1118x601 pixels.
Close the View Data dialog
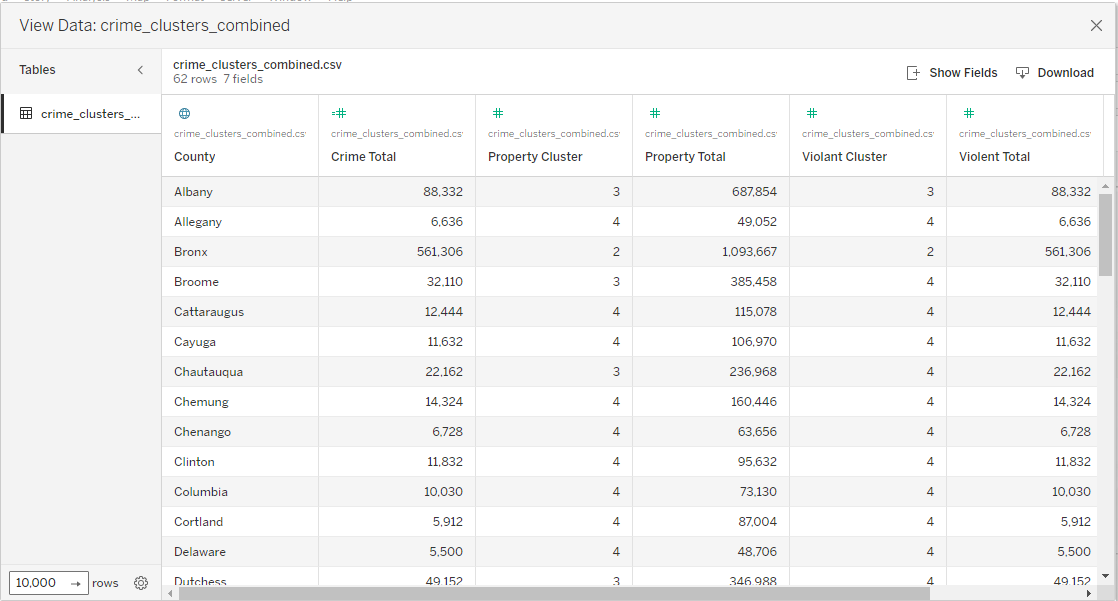1096,26
